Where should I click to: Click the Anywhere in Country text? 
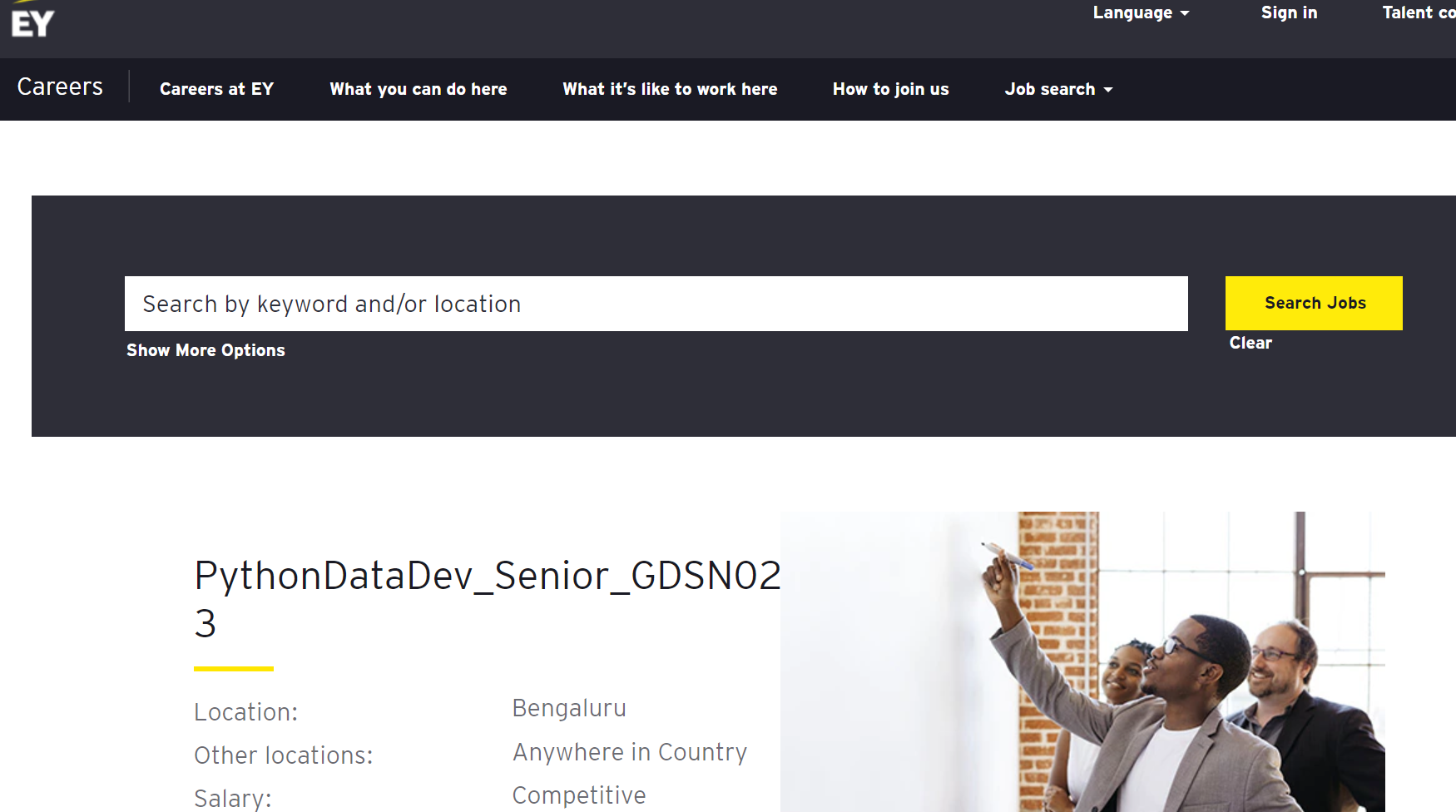click(x=629, y=752)
